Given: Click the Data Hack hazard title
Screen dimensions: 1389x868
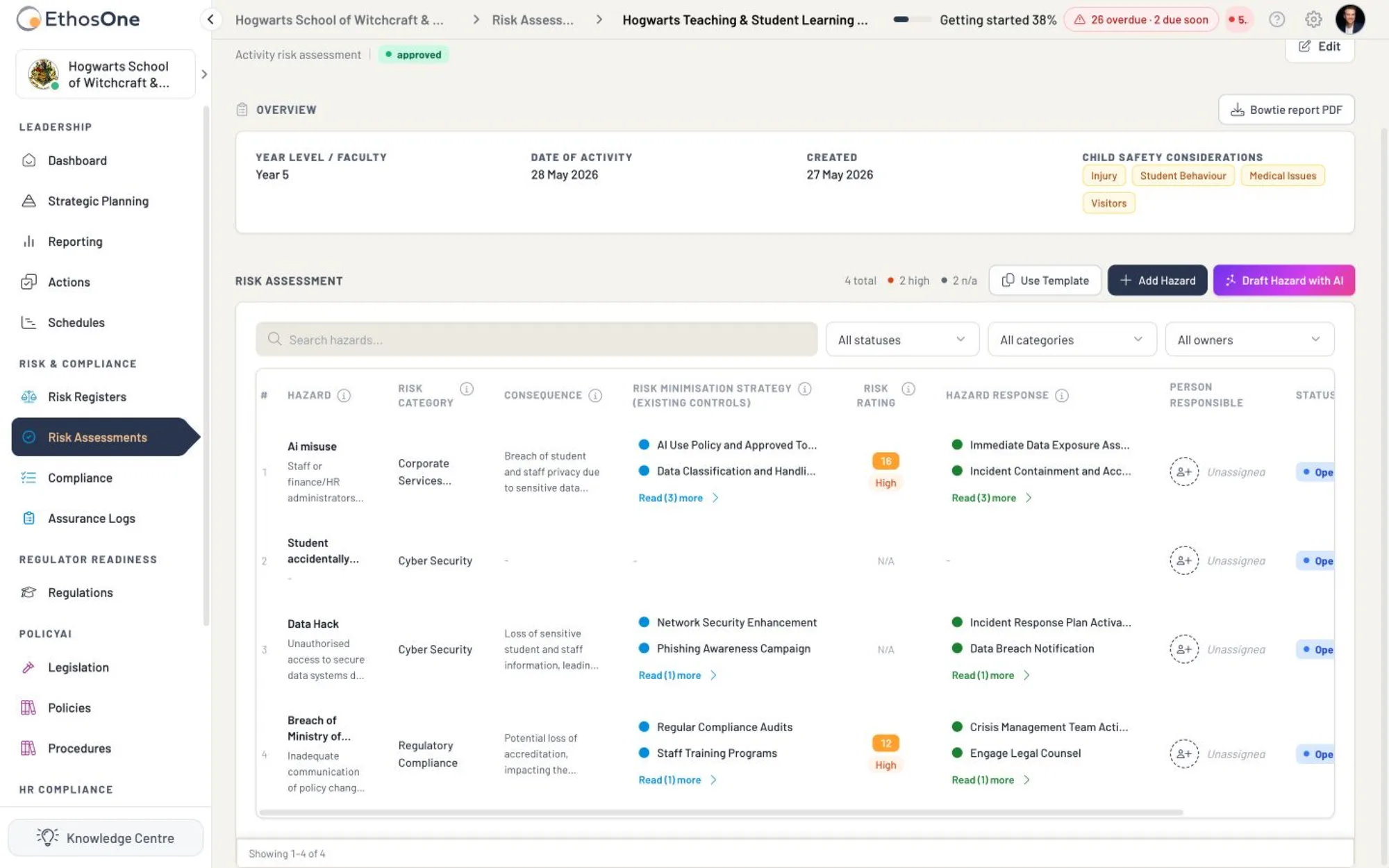Looking at the screenshot, I should (x=313, y=624).
